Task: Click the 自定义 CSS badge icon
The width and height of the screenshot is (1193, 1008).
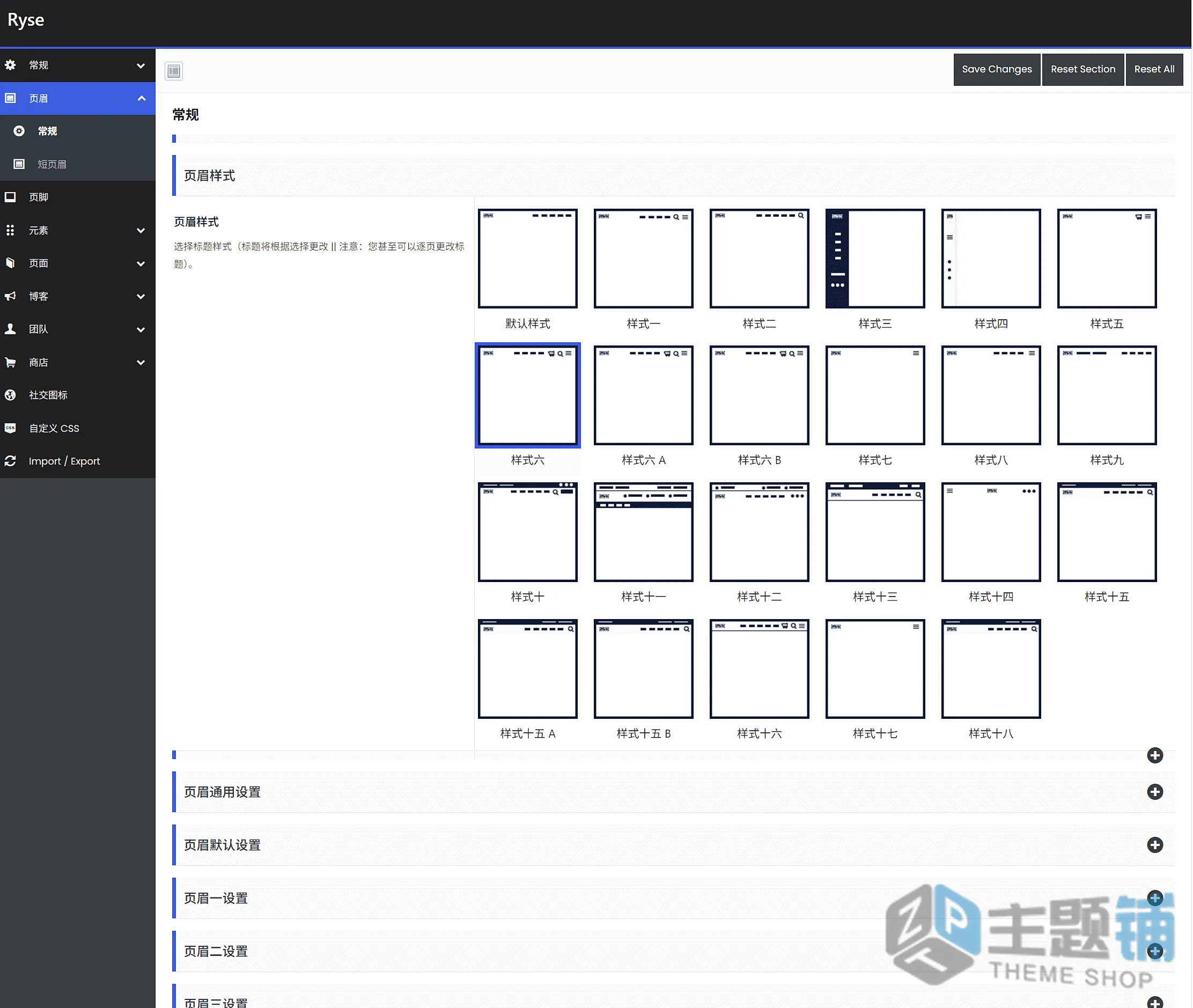Action: (10, 428)
